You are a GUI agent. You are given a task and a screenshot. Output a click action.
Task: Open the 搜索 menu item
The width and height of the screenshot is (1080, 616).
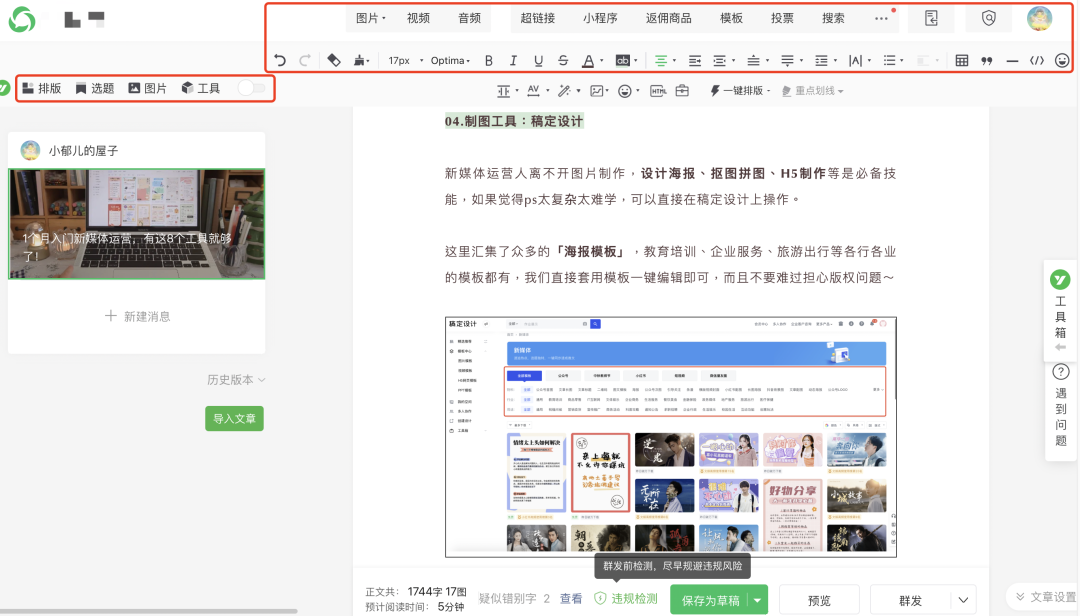833,19
